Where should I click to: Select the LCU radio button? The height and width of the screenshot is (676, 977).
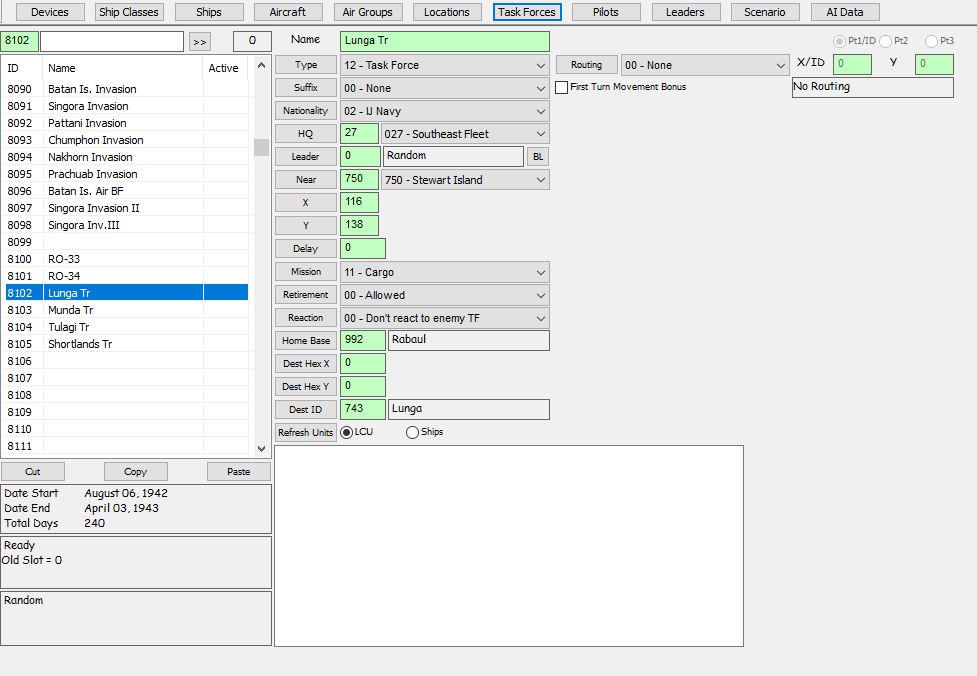pos(346,432)
